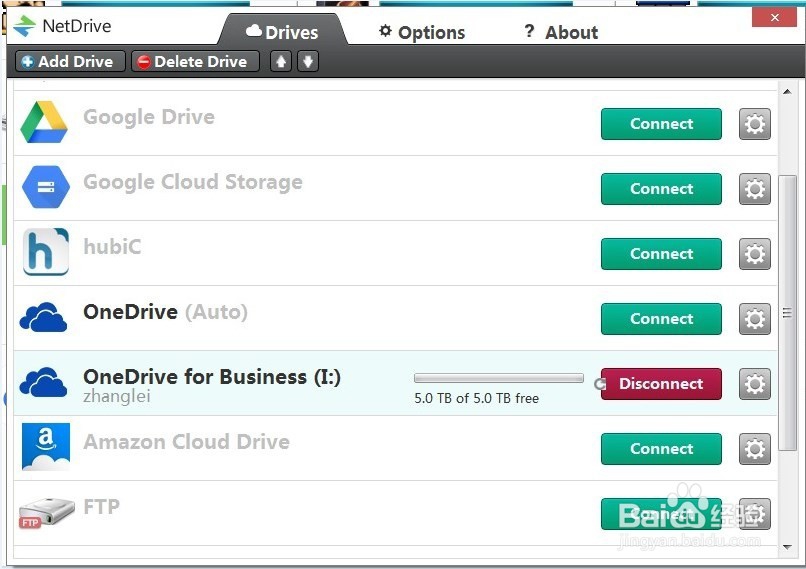Click the scrollbar down arrow
The image size is (806, 569).
pyautogui.click(x=787, y=547)
